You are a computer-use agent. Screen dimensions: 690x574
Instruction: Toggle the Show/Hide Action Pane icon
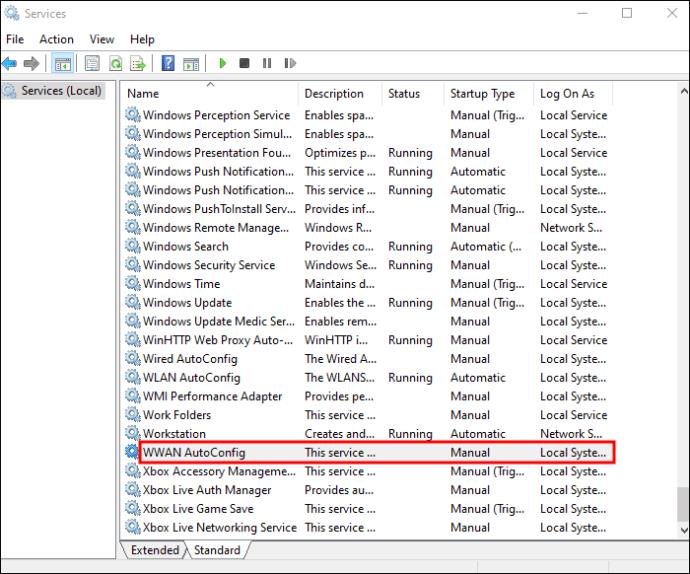(x=191, y=64)
